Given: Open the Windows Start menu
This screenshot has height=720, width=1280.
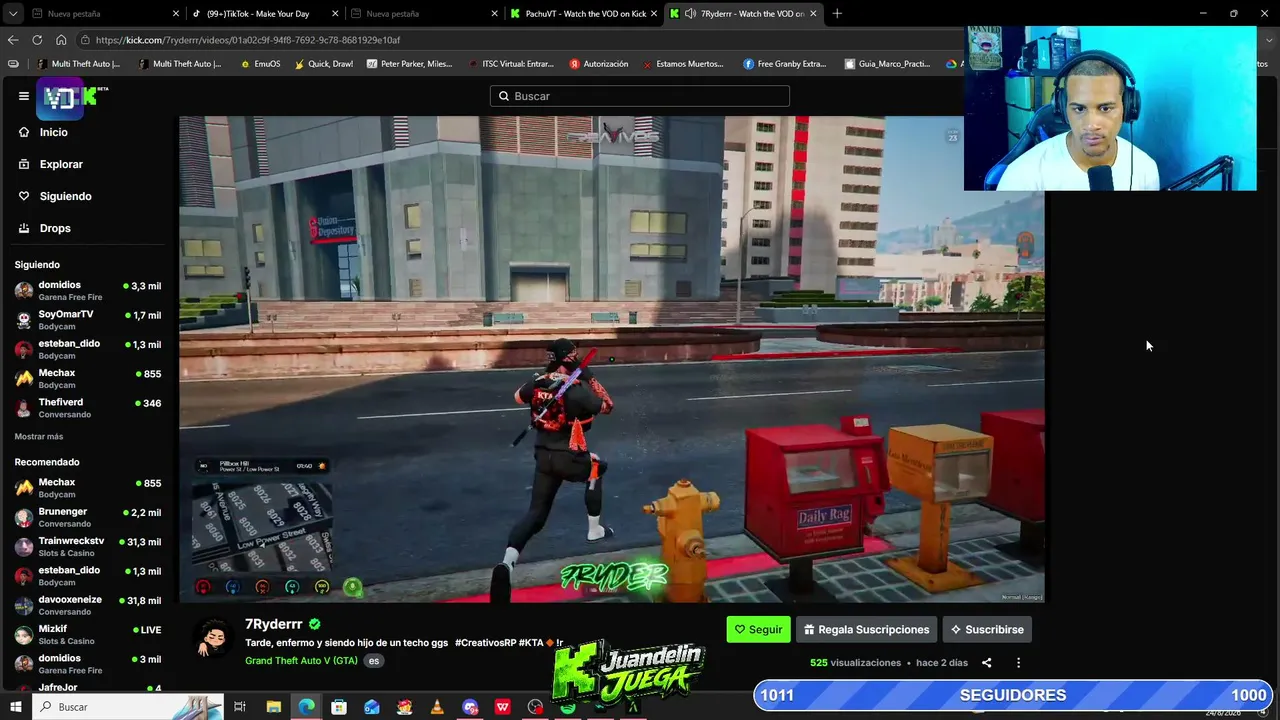Looking at the screenshot, I should click(15, 707).
